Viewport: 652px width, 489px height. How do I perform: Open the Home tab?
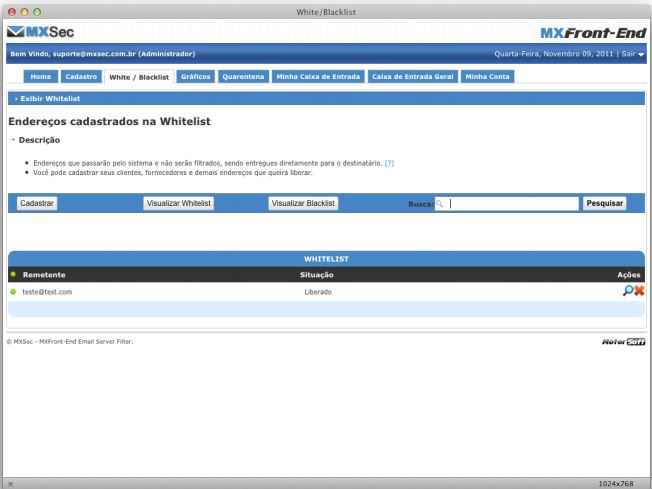coord(40,76)
